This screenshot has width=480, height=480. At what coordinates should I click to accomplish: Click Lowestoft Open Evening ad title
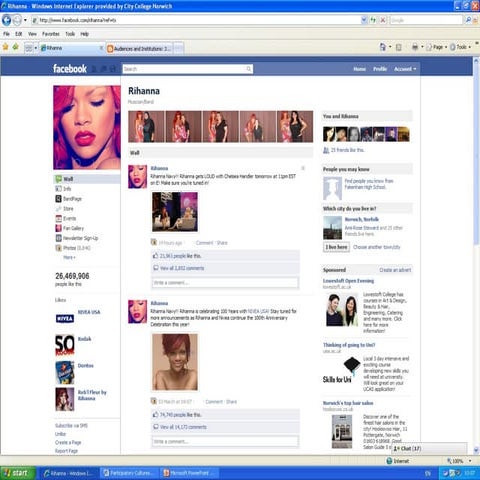348,281
